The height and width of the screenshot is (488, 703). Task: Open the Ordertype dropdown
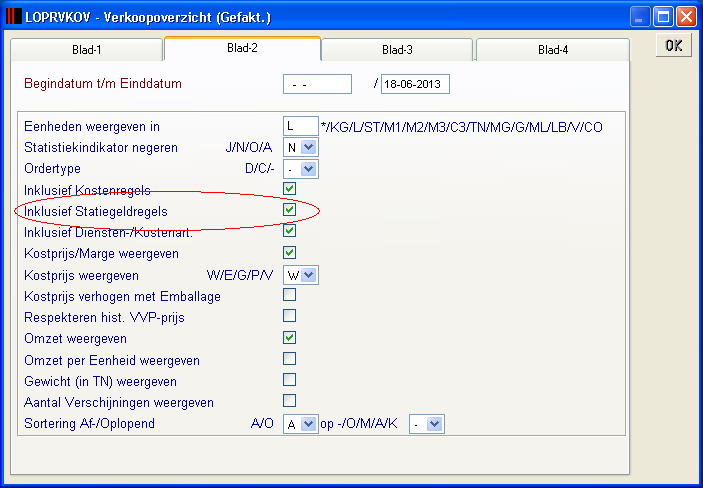pos(301,169)
